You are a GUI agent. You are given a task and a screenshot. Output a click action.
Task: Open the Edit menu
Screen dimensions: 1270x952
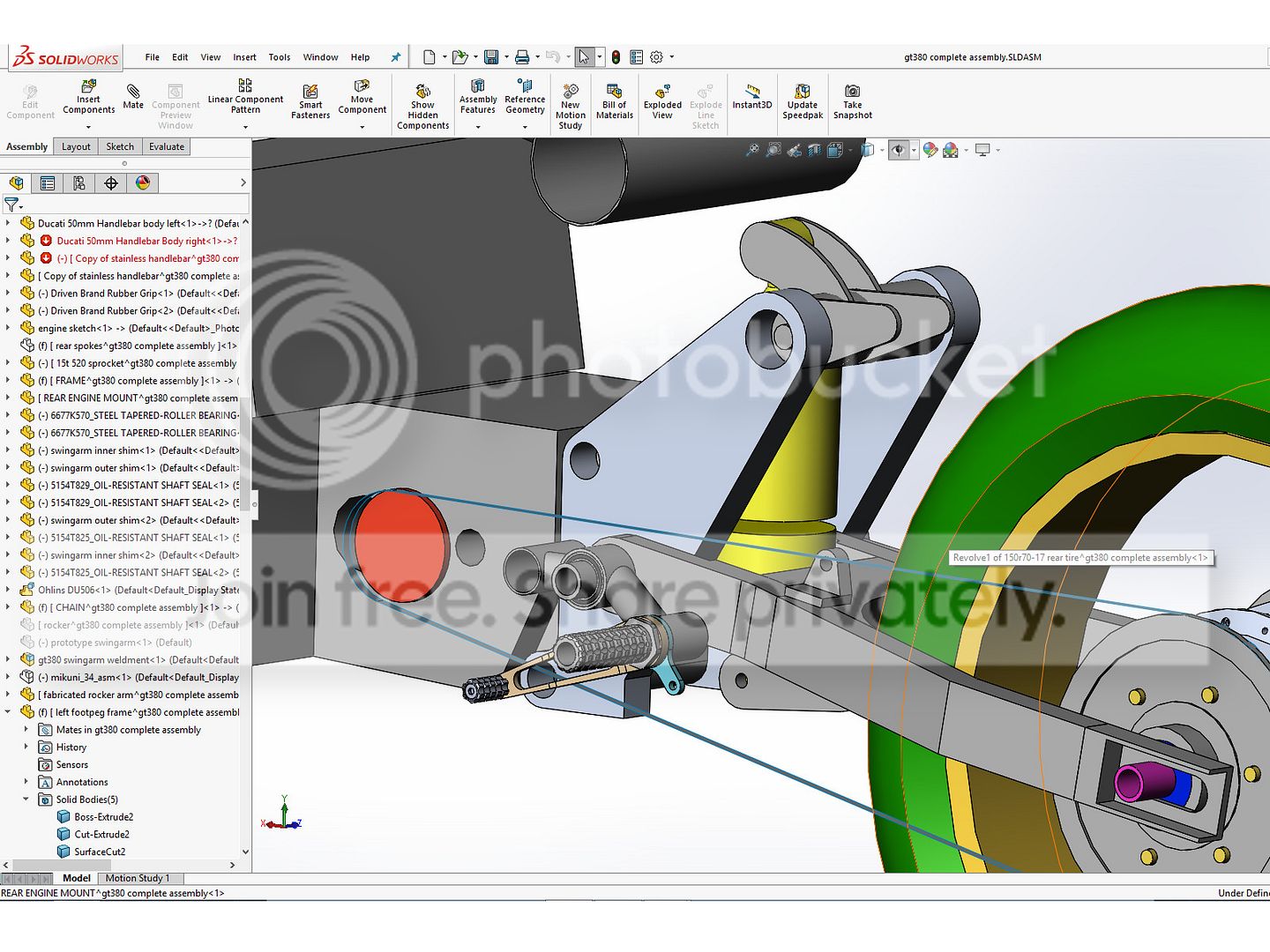(180, 57)
